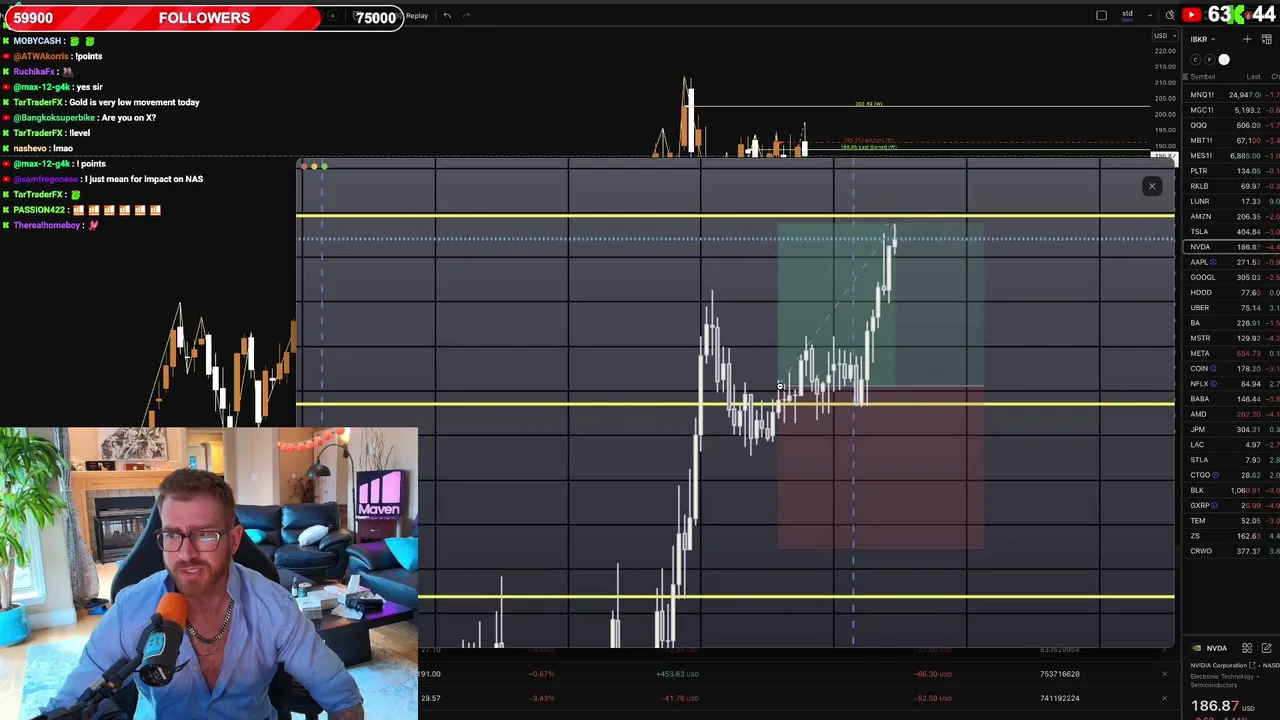Select AMD in the watchlist
The width and height of the screenshot is (1280, 720).
pyautogui.click(x=1232, y=414)
